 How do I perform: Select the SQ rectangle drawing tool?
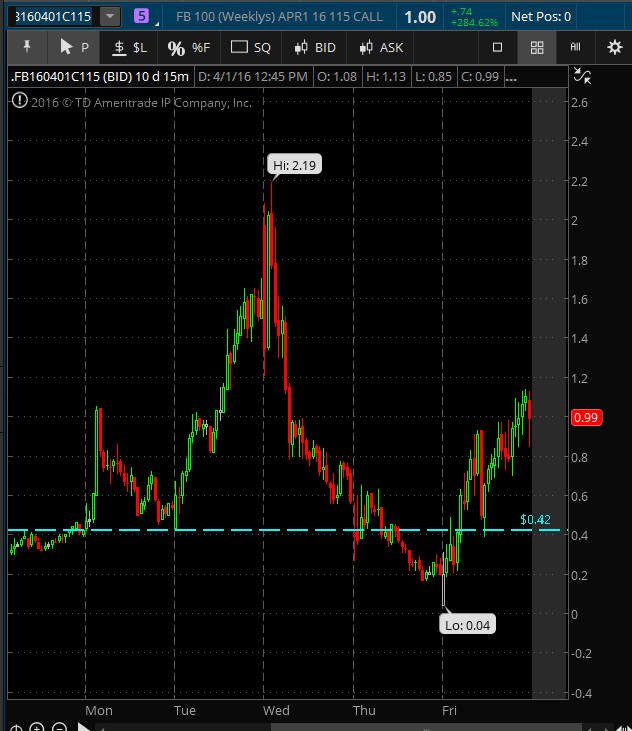click(251, 47)
